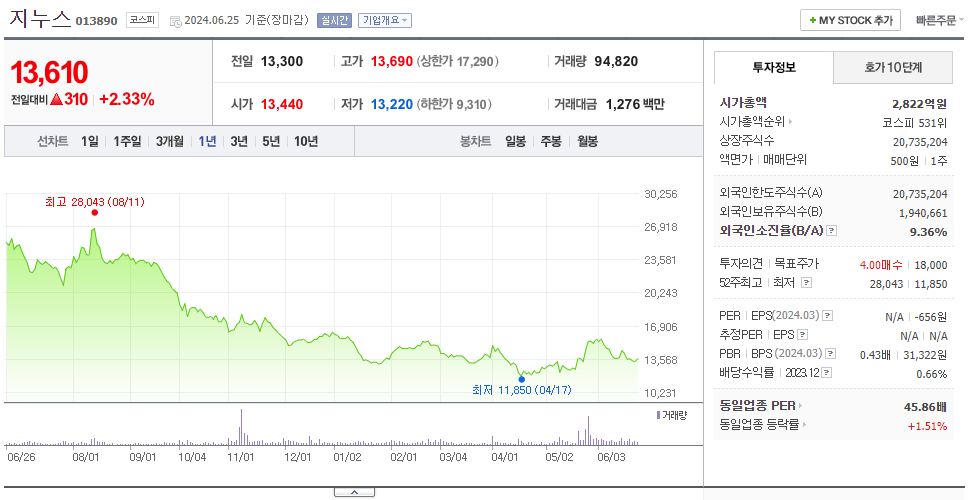Image resolution: width=968 pixels, height=500 pixels.
Task: Click the stock code 013890
Action: pos(96,21)
